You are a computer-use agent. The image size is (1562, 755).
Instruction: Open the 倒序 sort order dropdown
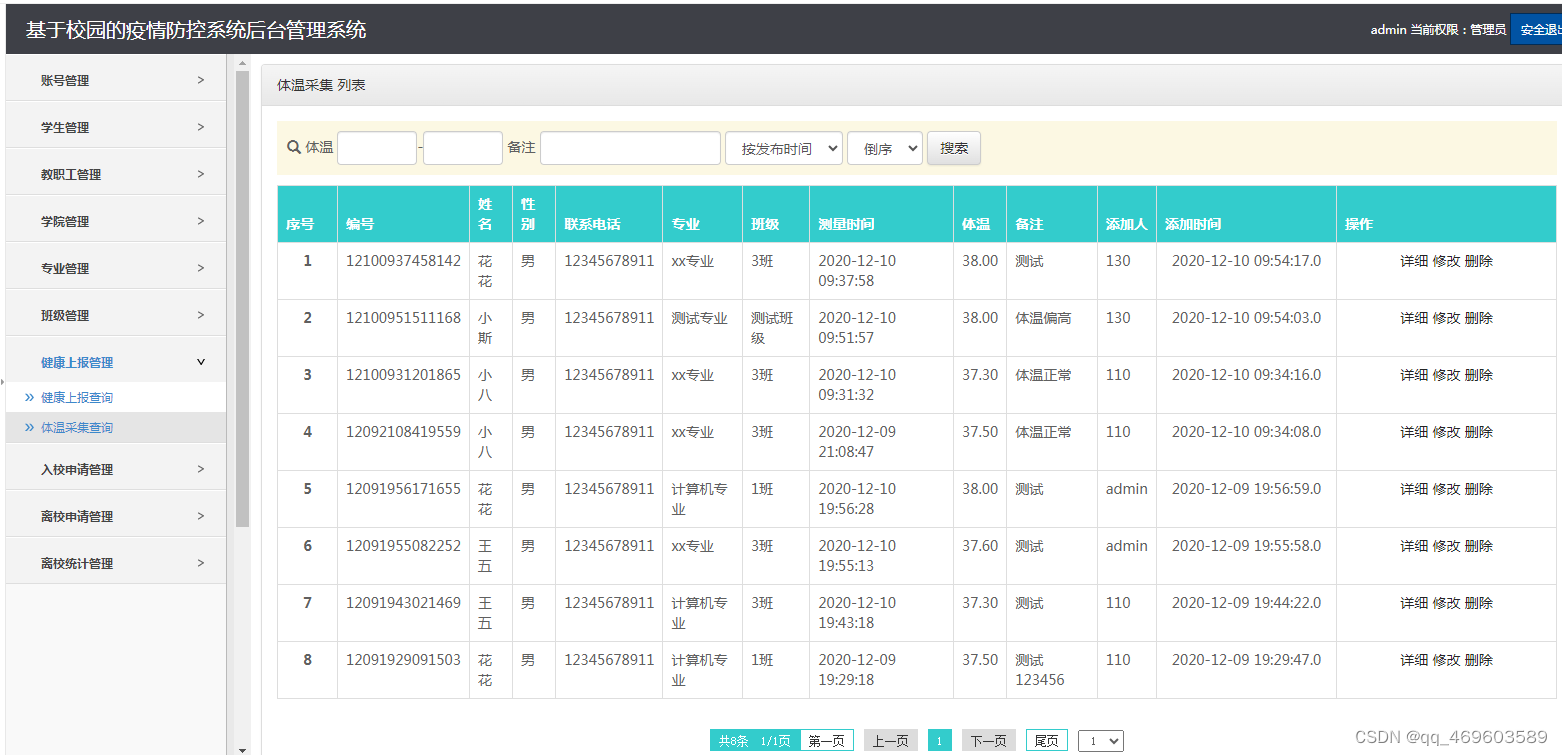885,148
